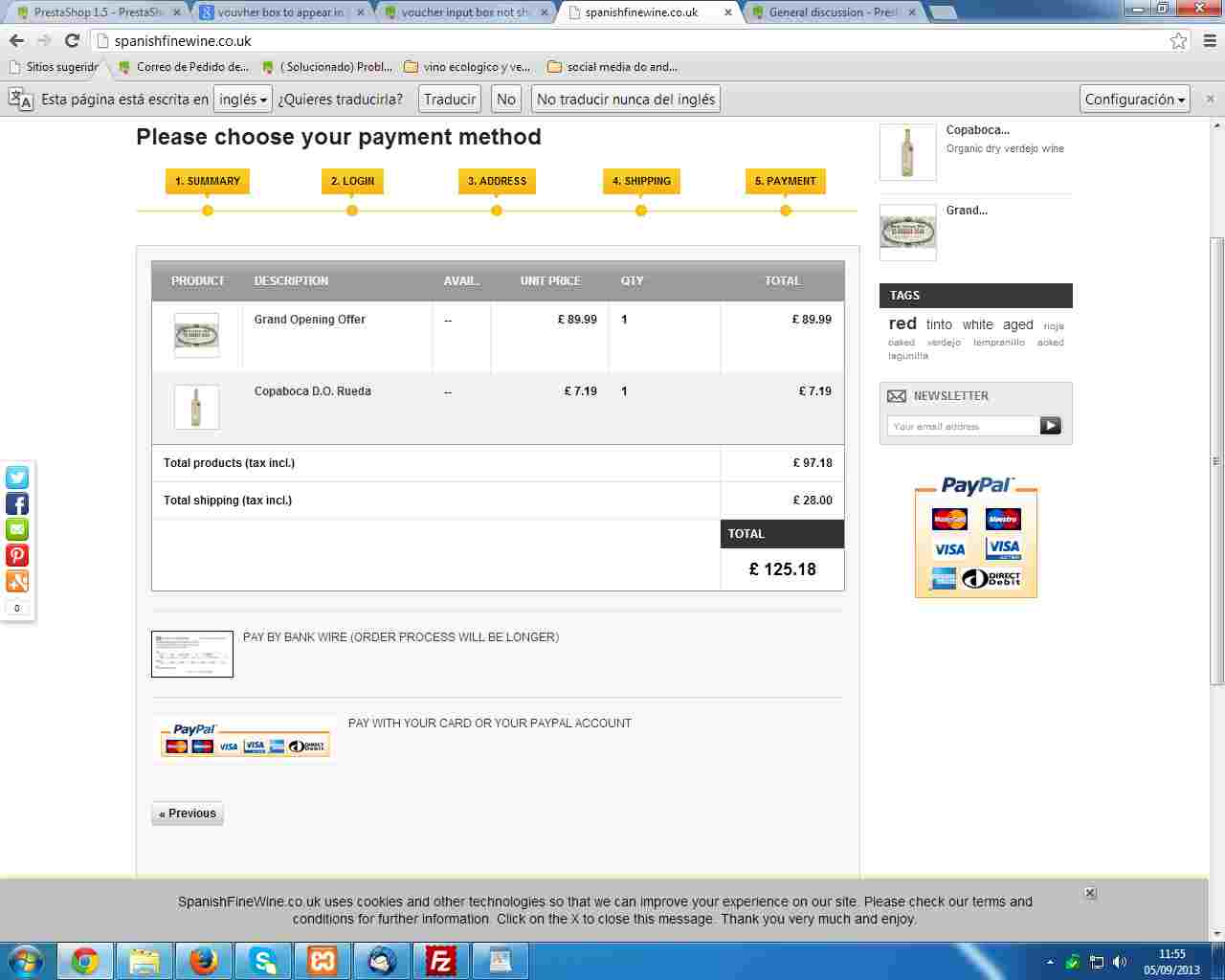Viewport: 1225px width, 980px height.
Task: Dismiss the translation bar
Action: pyautogui.click(x=1210, y=99)
